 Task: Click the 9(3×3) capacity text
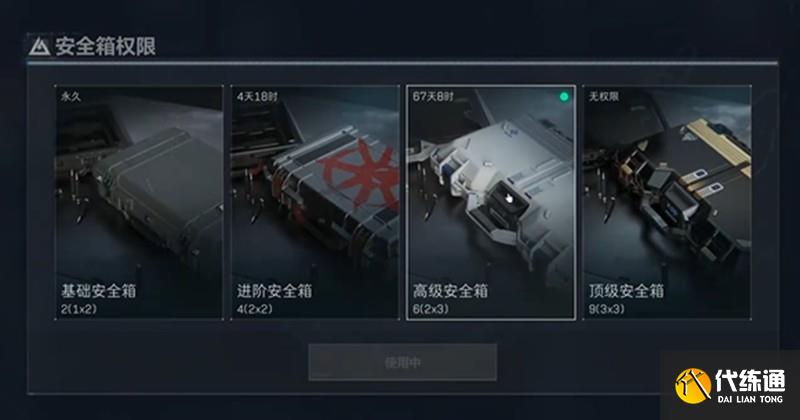coord(607,309)
